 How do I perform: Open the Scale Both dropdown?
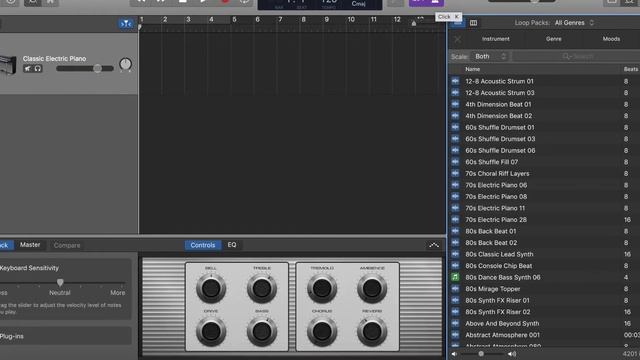[x=490, y=56]
